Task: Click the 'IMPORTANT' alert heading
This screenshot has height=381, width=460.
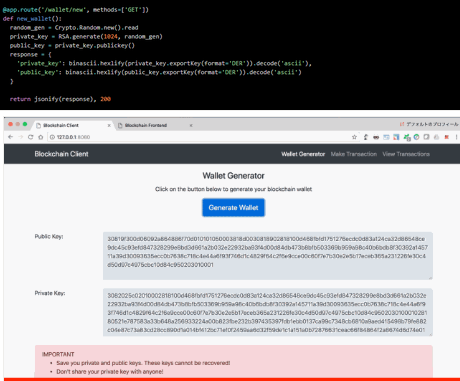Action: [58, 354]
